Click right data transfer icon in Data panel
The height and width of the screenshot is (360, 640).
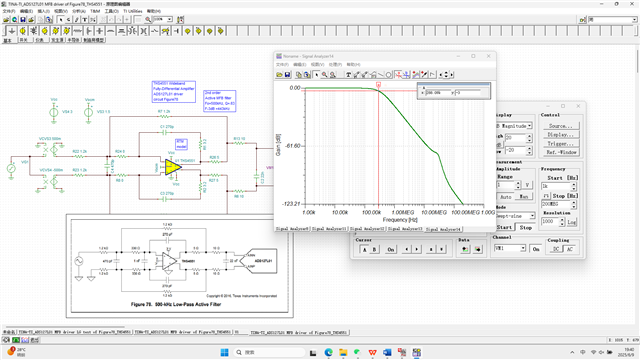tap(478, 249)
